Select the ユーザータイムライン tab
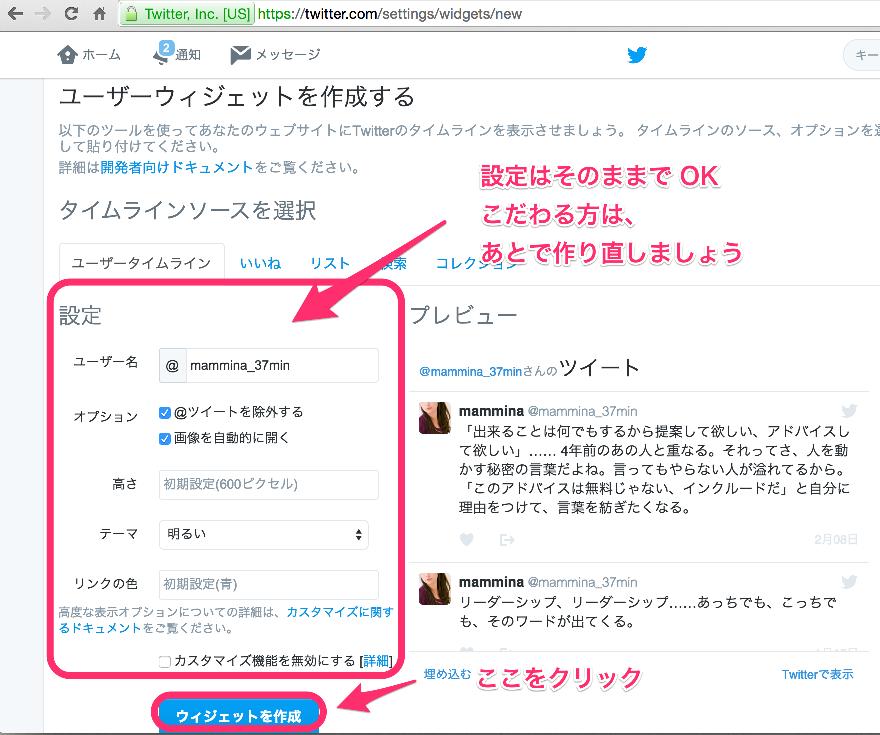 coord(141,263)
